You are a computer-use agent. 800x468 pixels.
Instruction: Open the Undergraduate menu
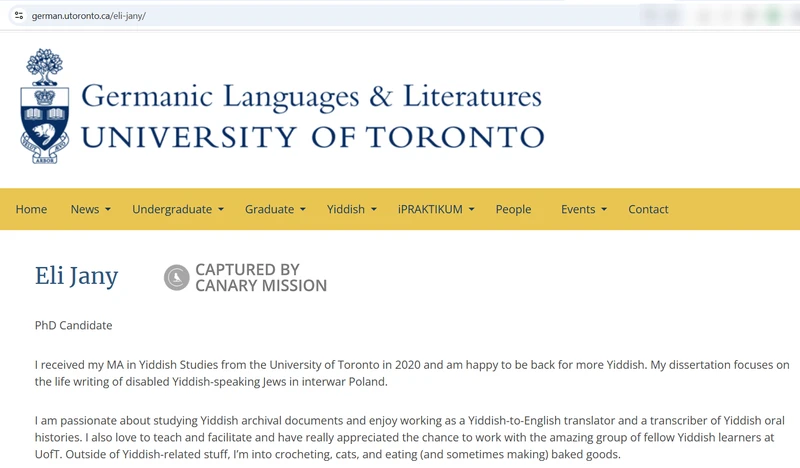point(172,209)
